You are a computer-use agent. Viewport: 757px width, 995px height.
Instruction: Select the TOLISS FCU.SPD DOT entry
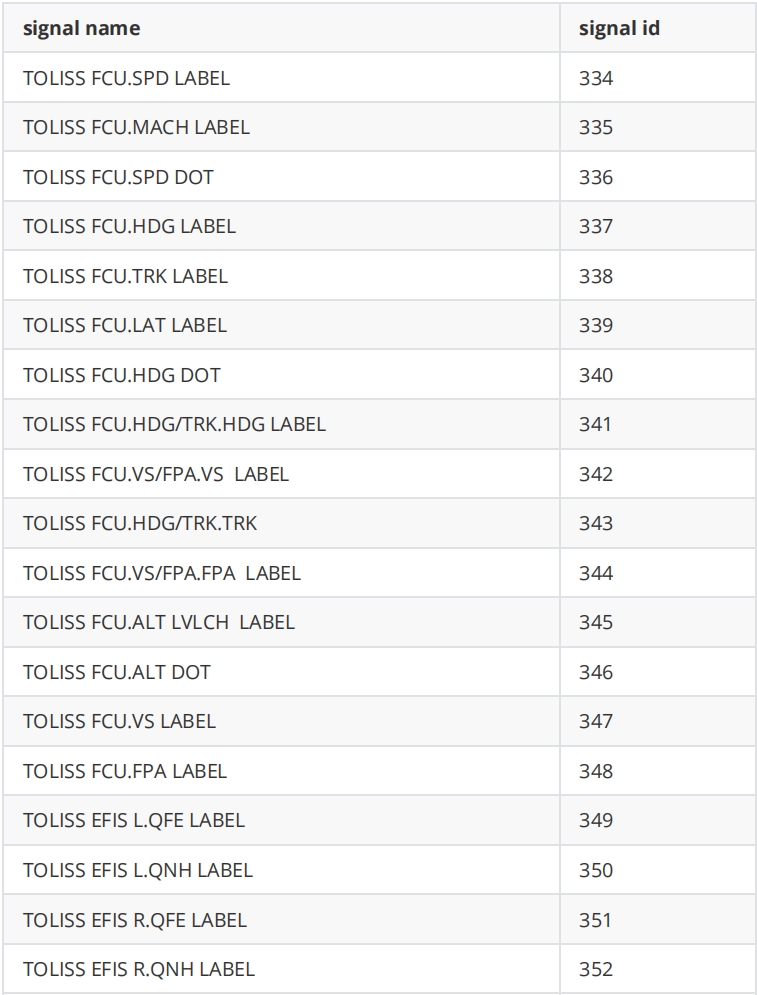coord(118,177)
